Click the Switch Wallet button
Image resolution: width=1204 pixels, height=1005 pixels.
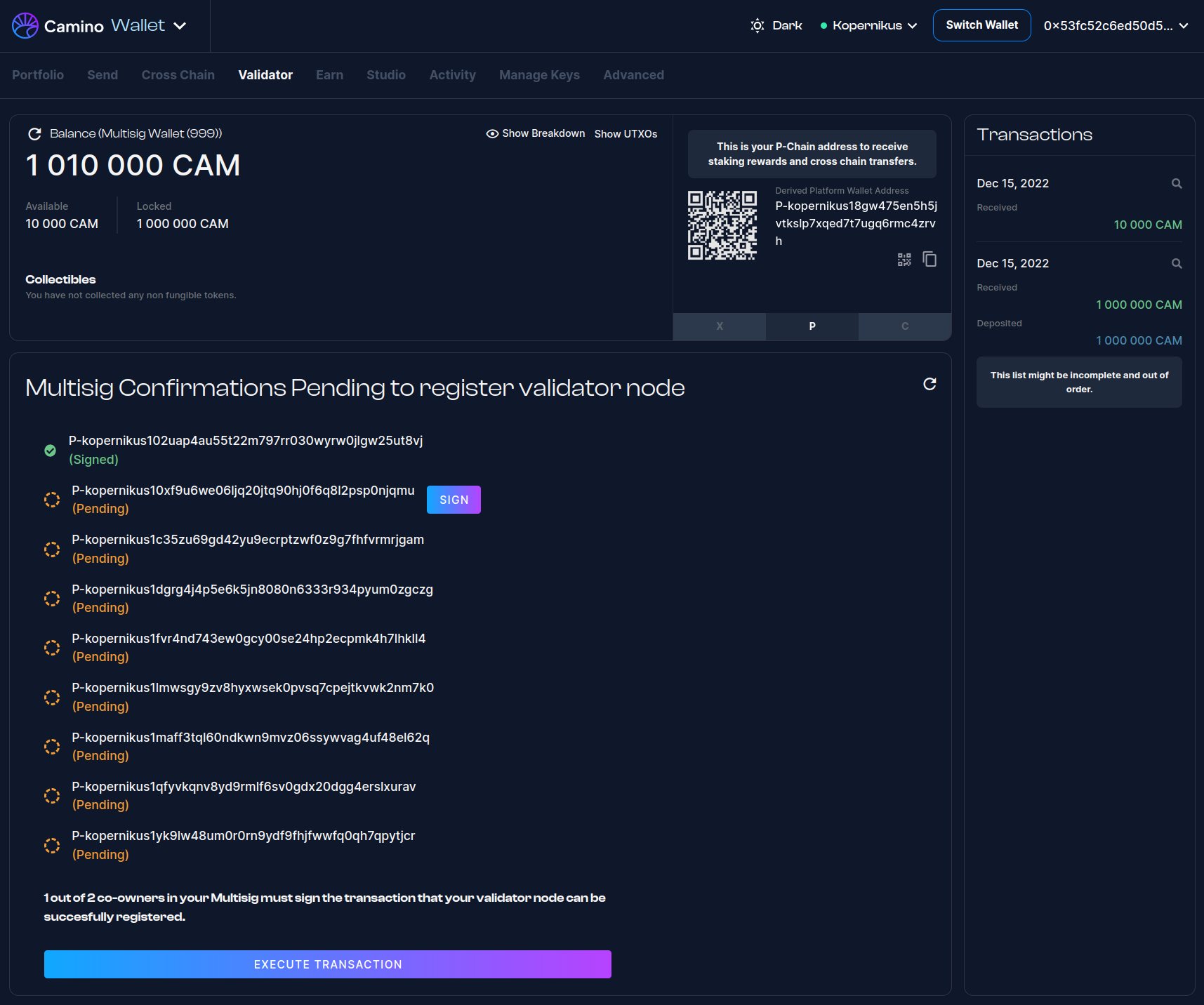[x=981, y=25]
